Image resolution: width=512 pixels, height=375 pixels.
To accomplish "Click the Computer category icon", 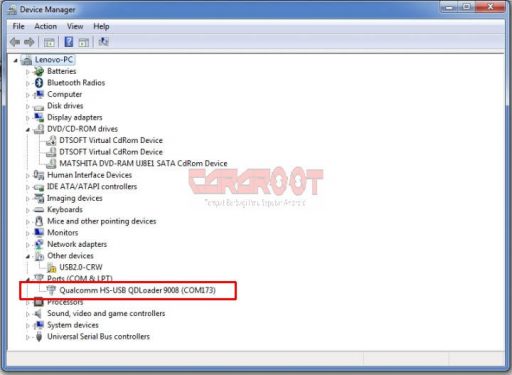I will click(39, 94).
